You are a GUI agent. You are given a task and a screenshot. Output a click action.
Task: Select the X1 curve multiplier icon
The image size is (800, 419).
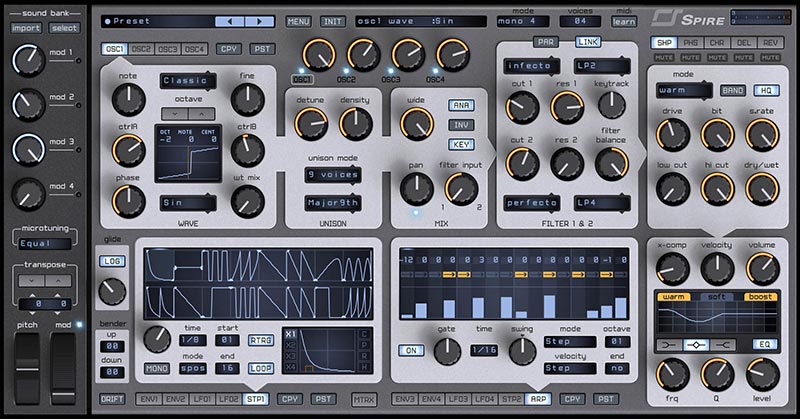291,333
